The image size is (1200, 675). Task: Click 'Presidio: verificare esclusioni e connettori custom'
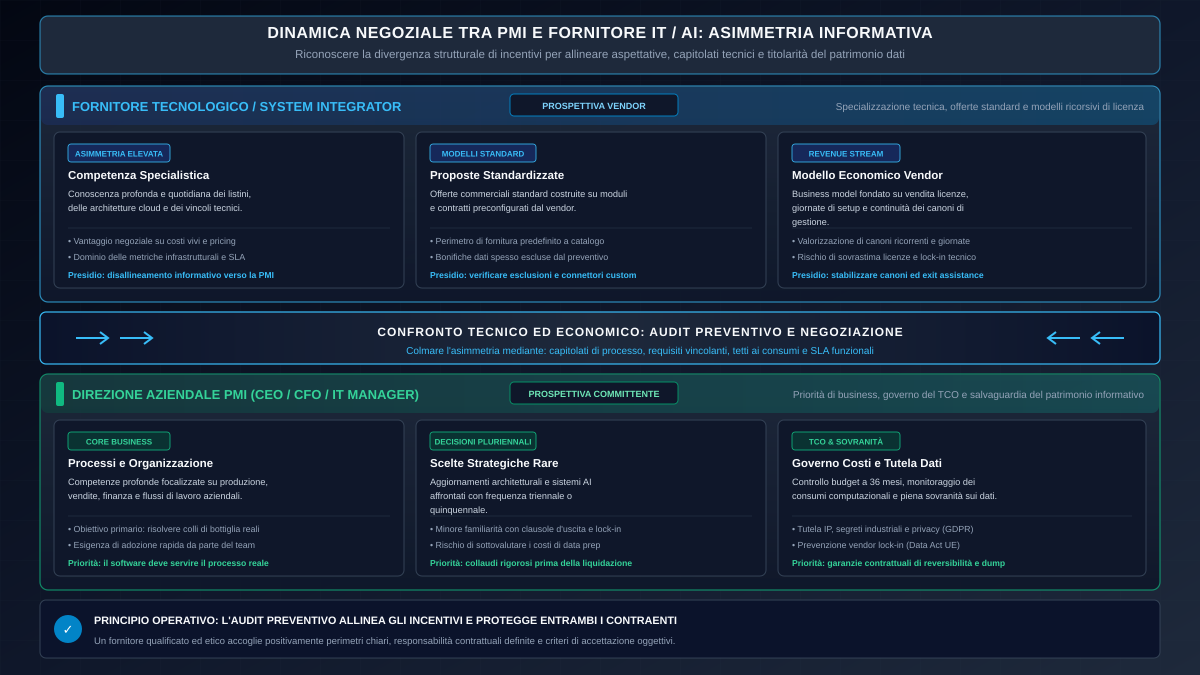point(533,275)
